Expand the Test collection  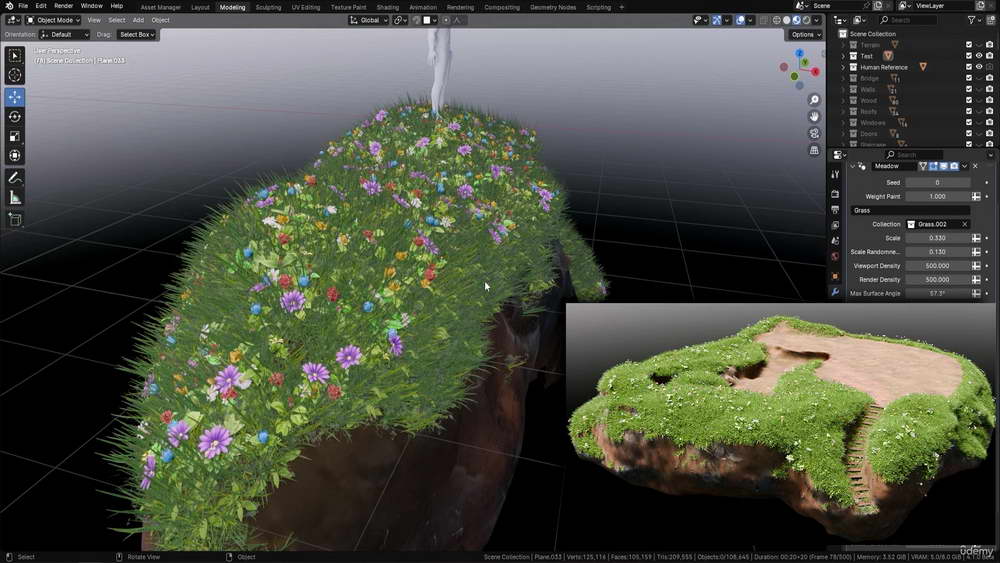click(843, 56)
